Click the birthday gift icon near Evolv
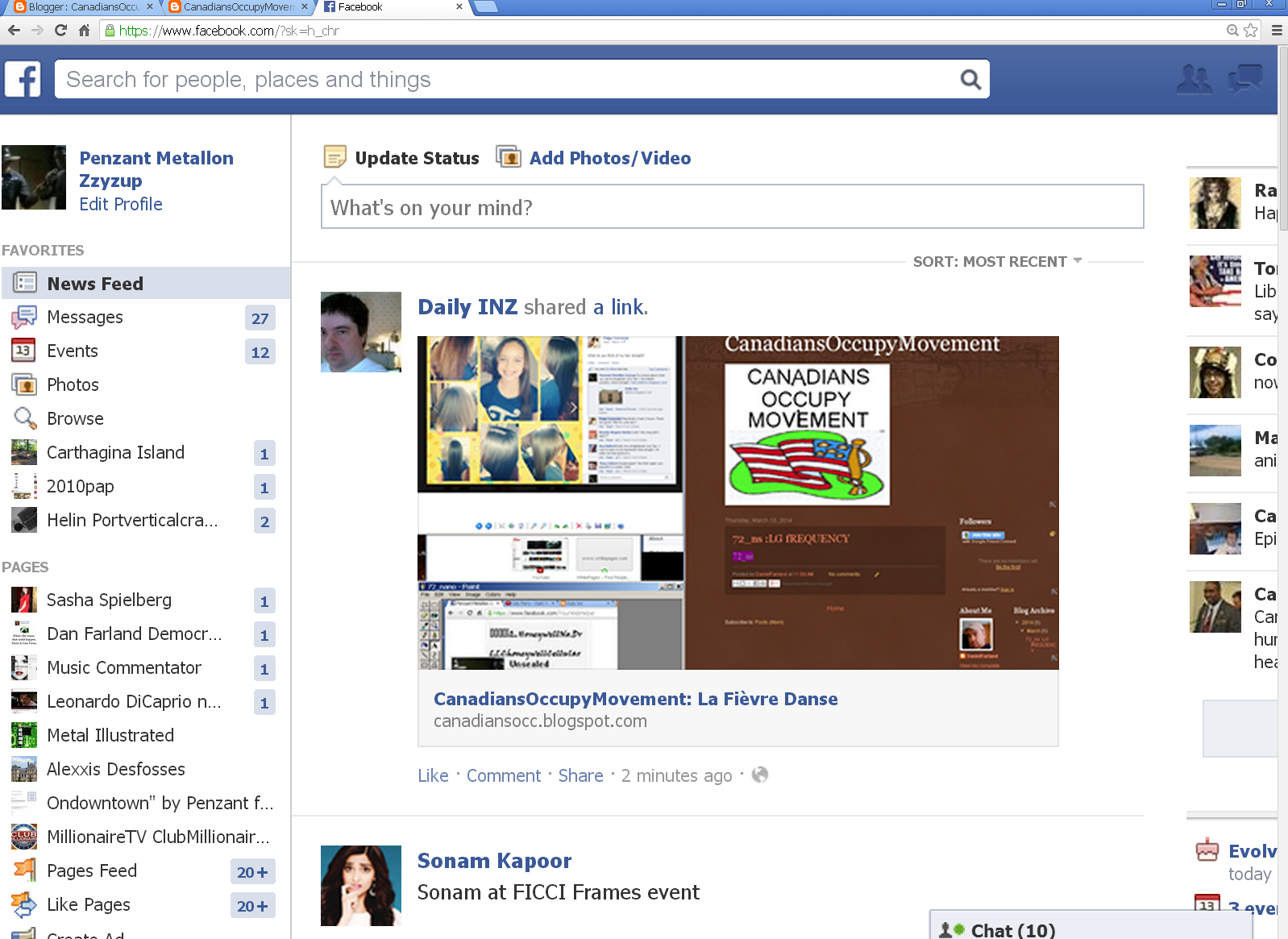 click(x=1207, y=850)
